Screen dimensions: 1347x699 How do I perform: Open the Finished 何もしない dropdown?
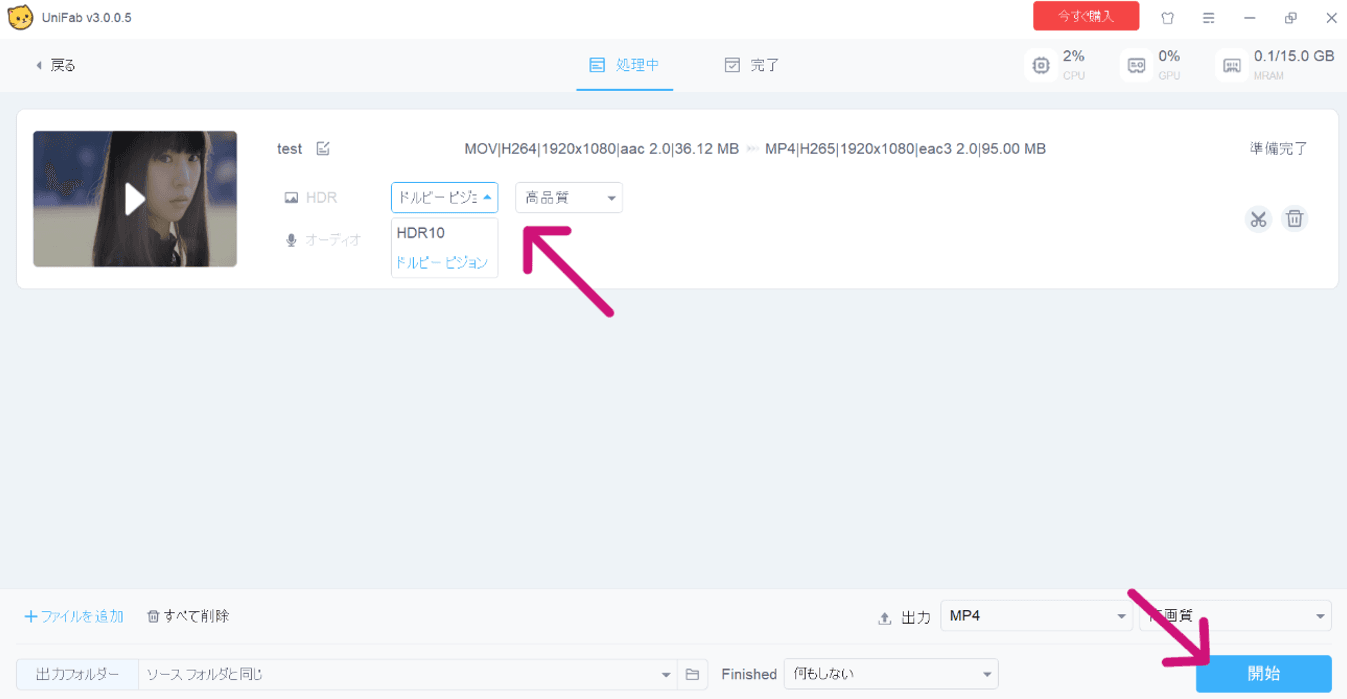[890, 675]
